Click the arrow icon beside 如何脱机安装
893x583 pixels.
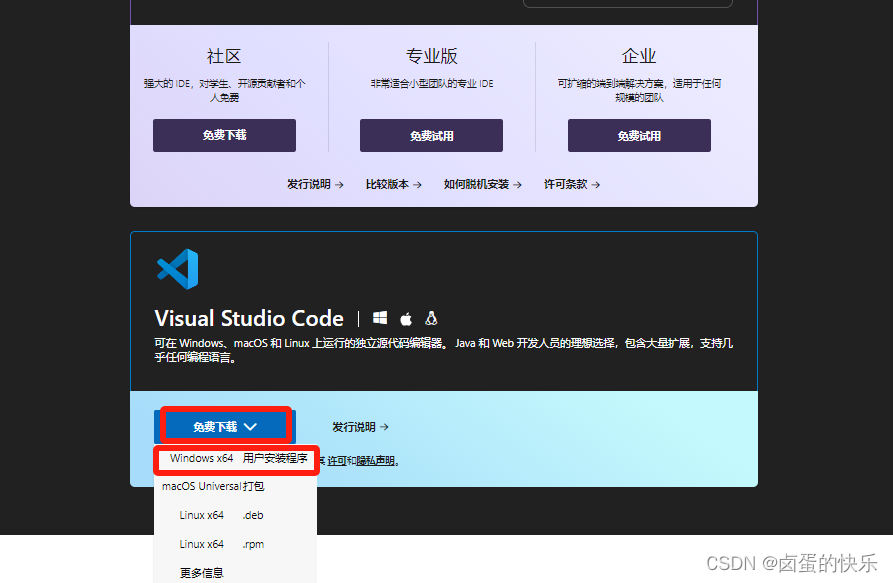point(516,184)
